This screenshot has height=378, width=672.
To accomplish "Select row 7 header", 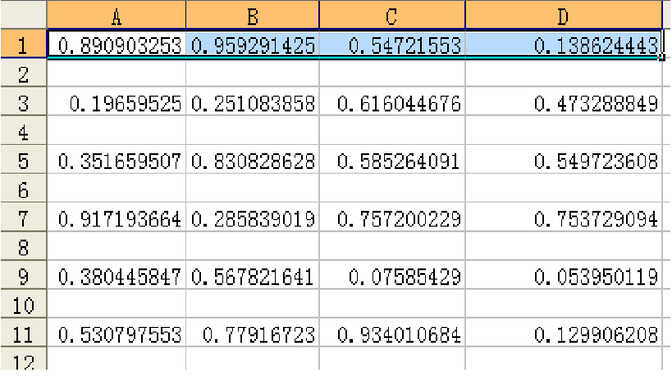I will [x=23, y=219].
